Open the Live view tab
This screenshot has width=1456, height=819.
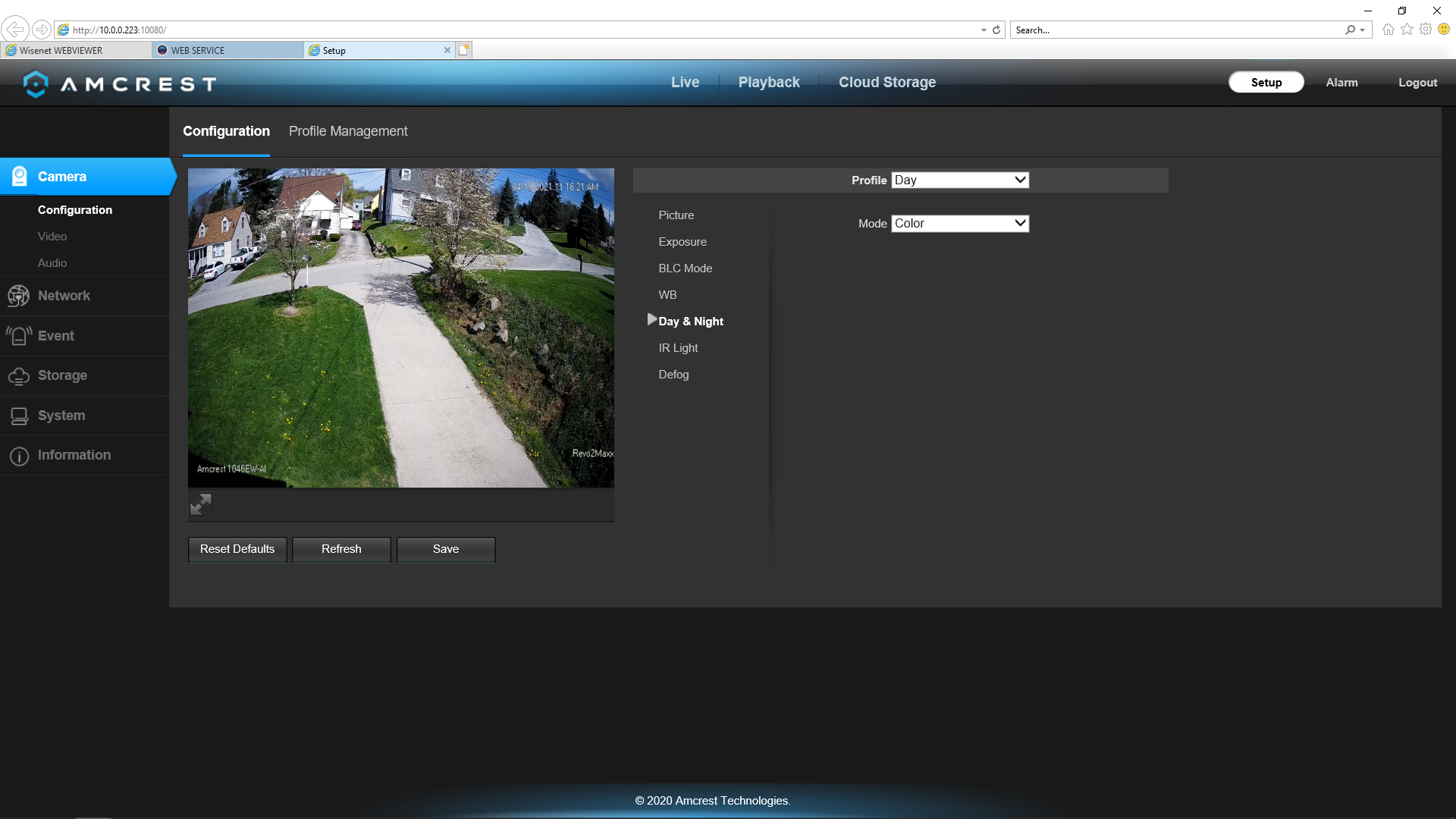(685, 82)
